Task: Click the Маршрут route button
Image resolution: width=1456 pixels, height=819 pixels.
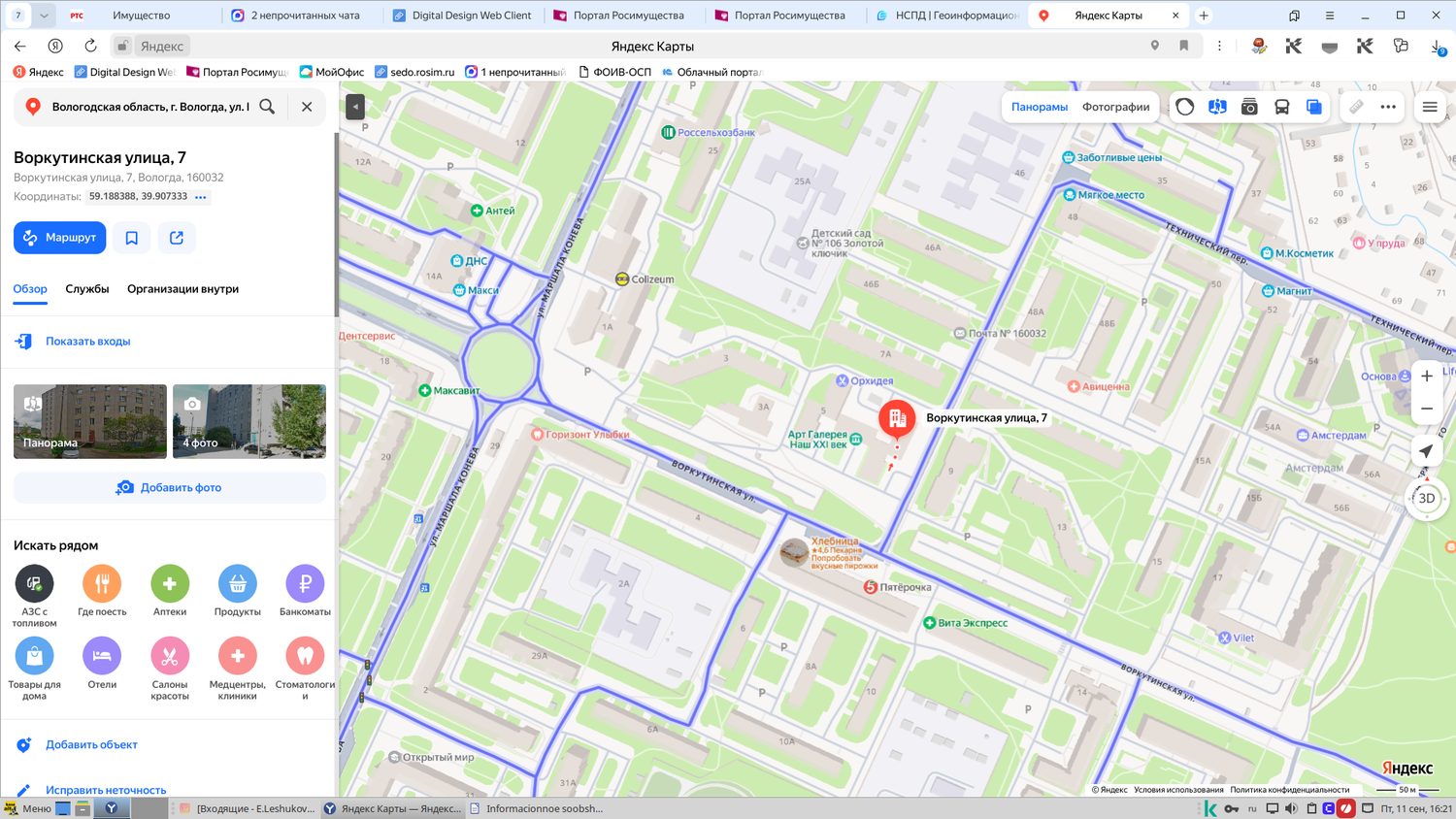Action: (60, 238)
